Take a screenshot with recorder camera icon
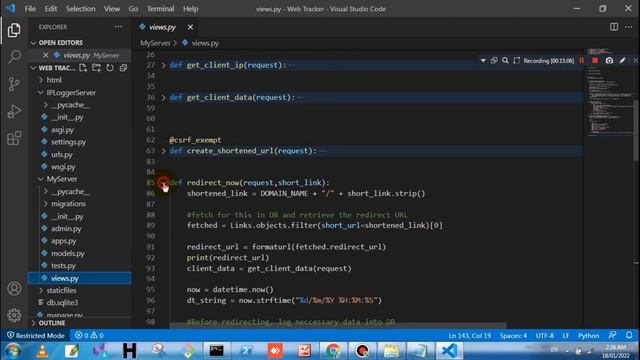The image size is (640, 360). click(x=609, y=60)
